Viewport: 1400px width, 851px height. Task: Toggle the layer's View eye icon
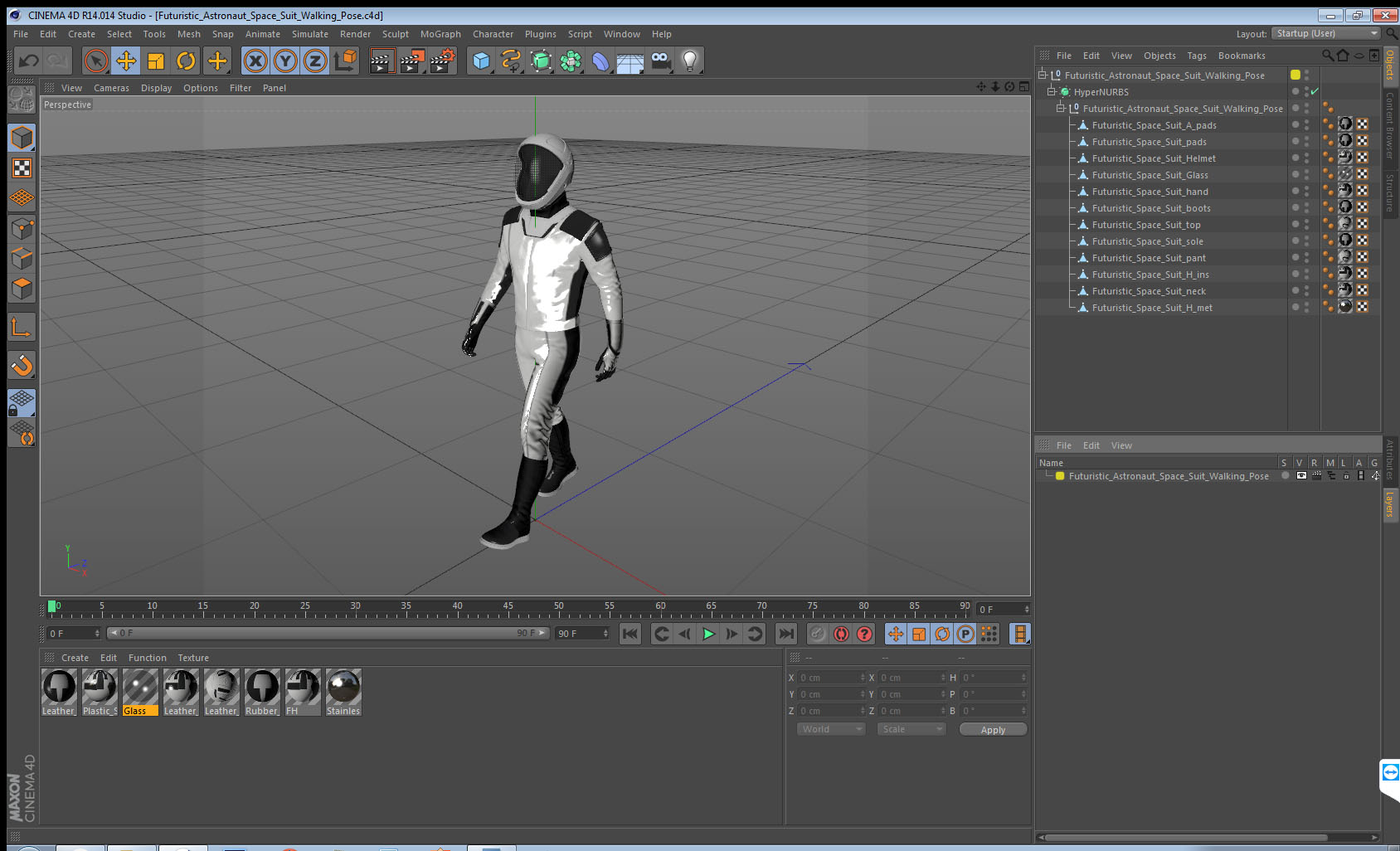1301,476
